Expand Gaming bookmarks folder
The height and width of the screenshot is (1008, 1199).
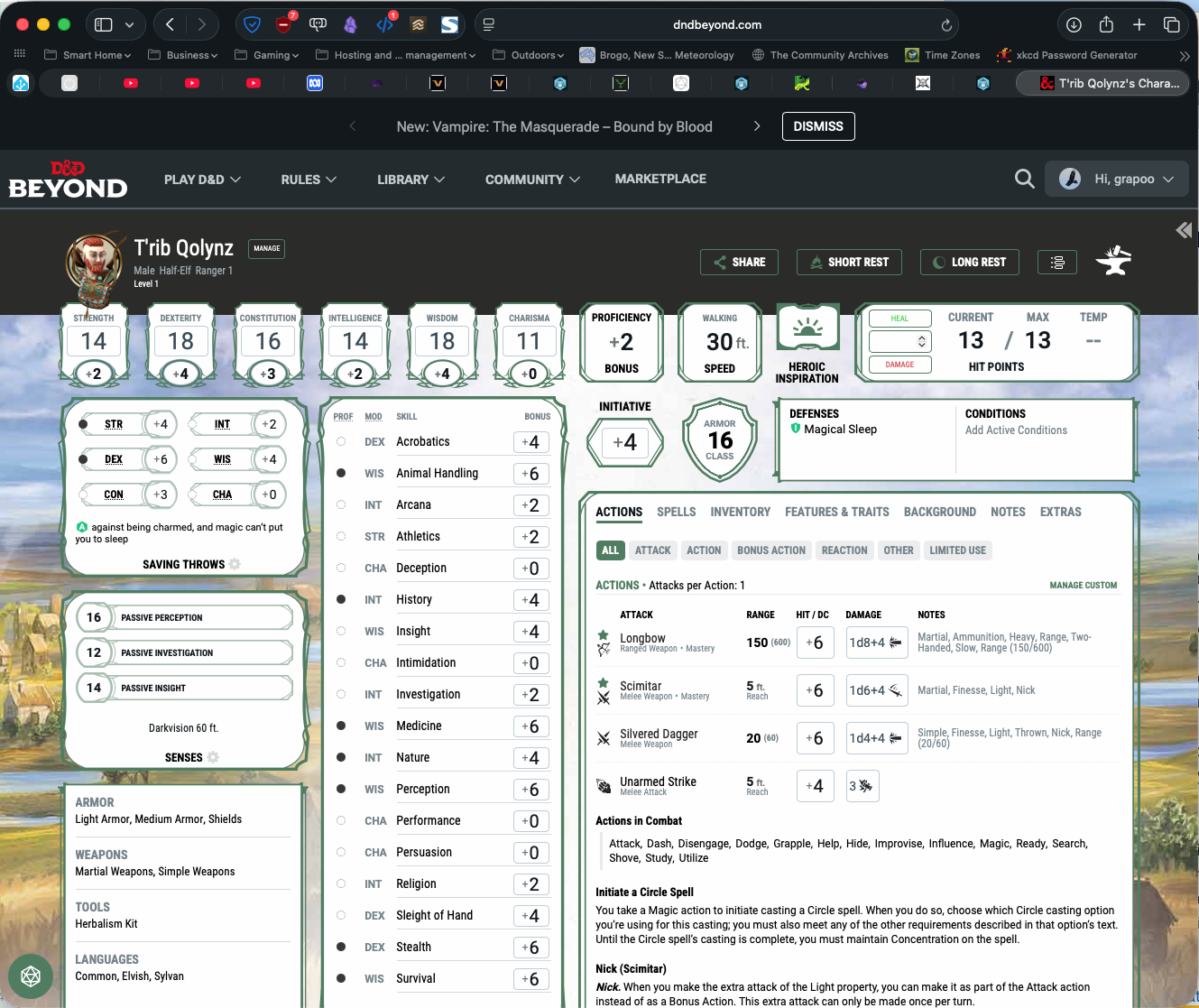267,55
